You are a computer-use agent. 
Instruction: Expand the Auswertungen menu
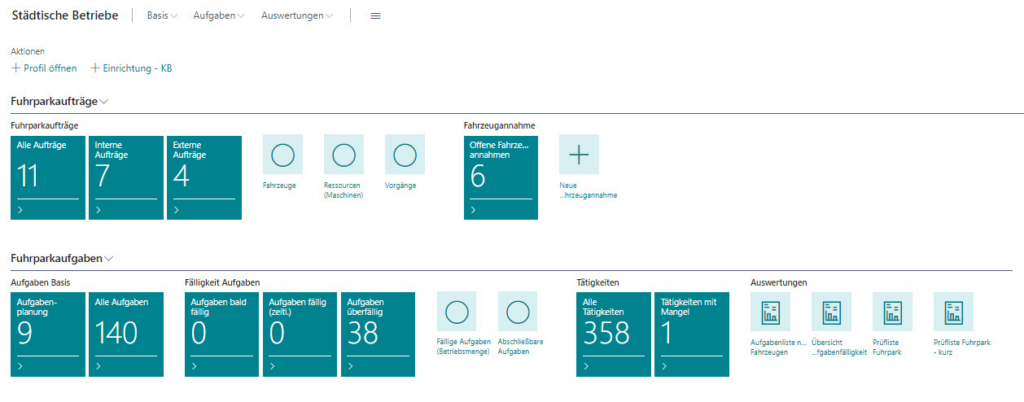click(x=297, y=16)
